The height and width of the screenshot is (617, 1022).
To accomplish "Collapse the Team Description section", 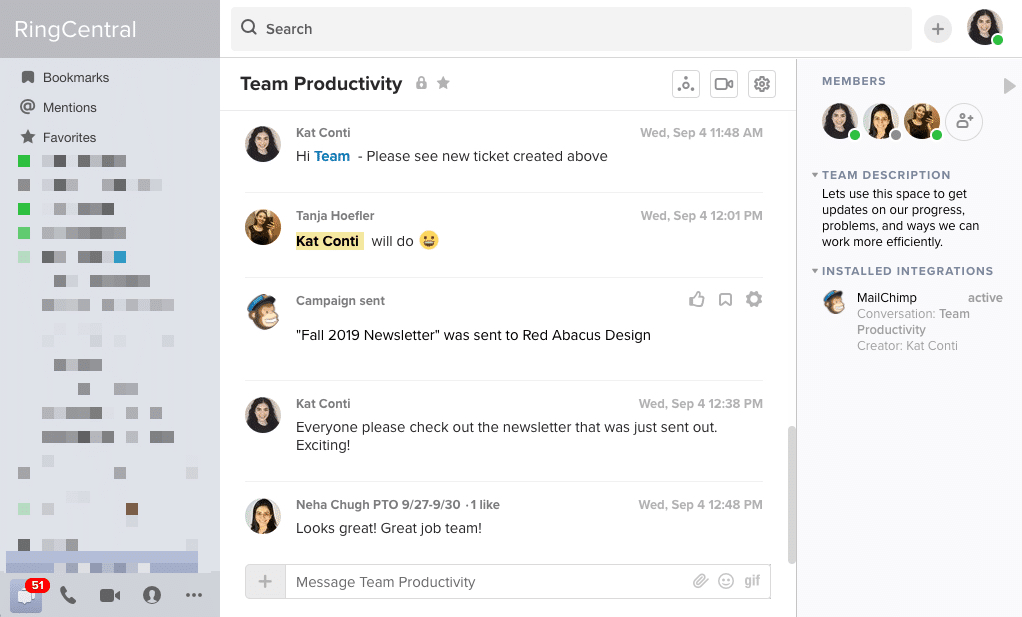I will [x=815, y=175].
